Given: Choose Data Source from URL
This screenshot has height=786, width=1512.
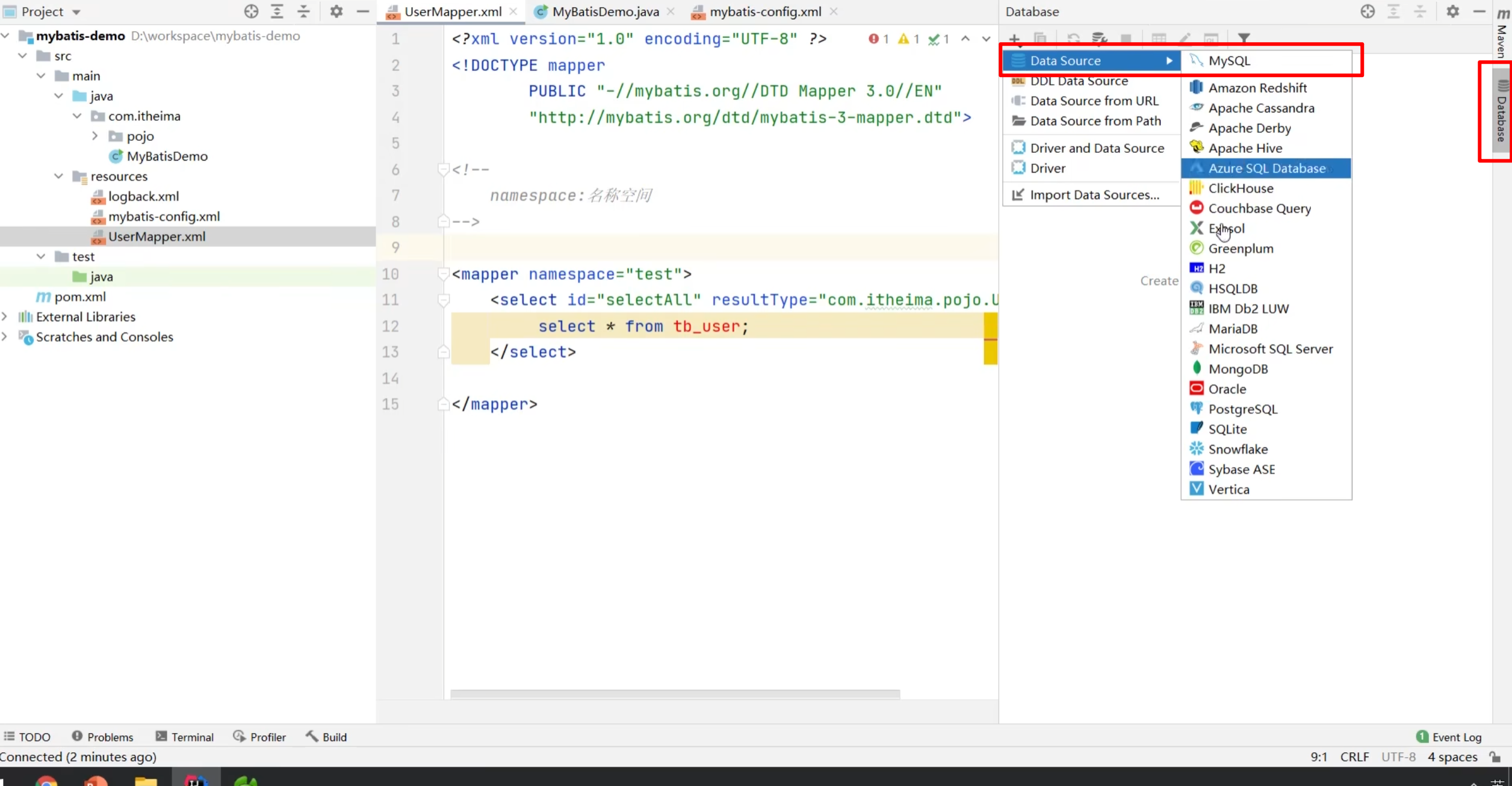Looking at the screenshot, I should pos(1091,101).
